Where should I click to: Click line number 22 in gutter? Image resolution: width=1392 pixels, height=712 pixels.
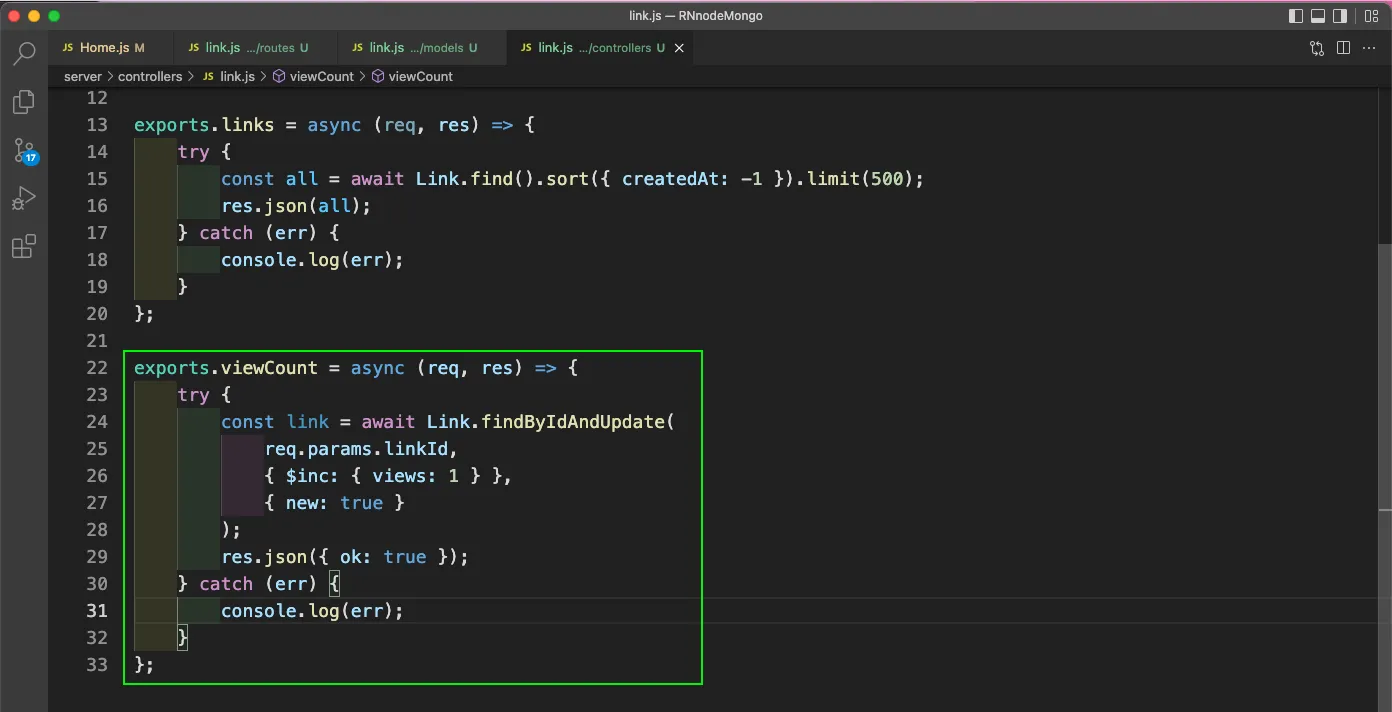click(97, 368)
